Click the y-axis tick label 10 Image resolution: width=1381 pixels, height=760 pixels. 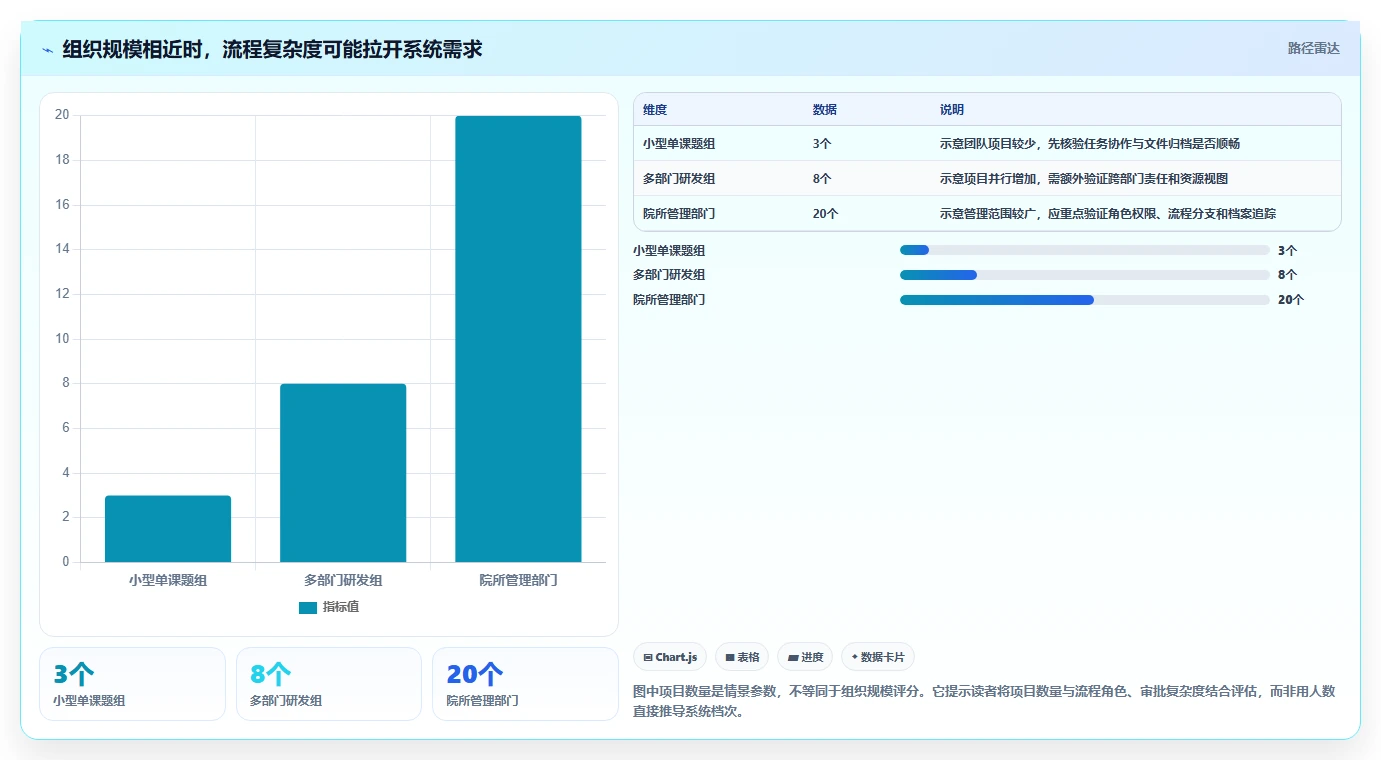(x=62, y=339)
